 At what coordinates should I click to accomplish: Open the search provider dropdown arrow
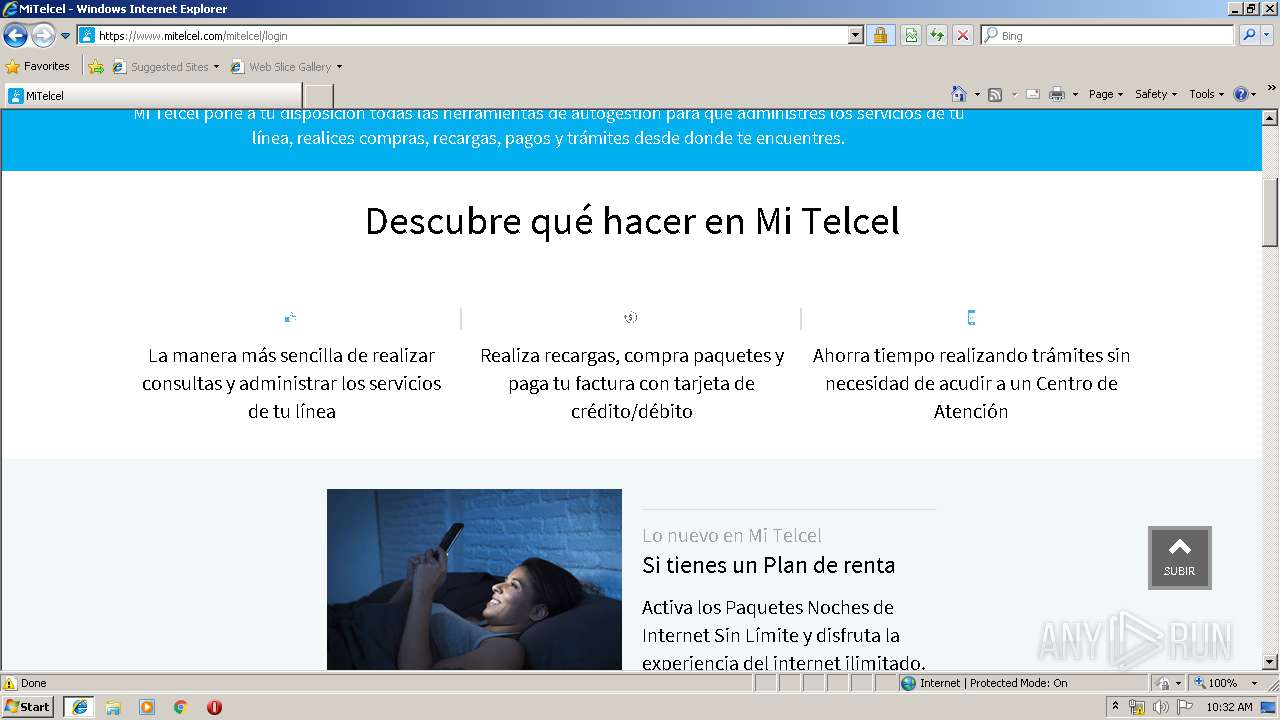tap(1267, 35)
